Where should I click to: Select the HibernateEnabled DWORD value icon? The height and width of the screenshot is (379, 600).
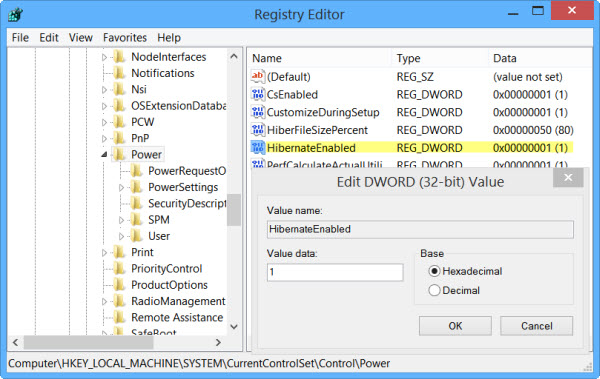coord(258,148)
